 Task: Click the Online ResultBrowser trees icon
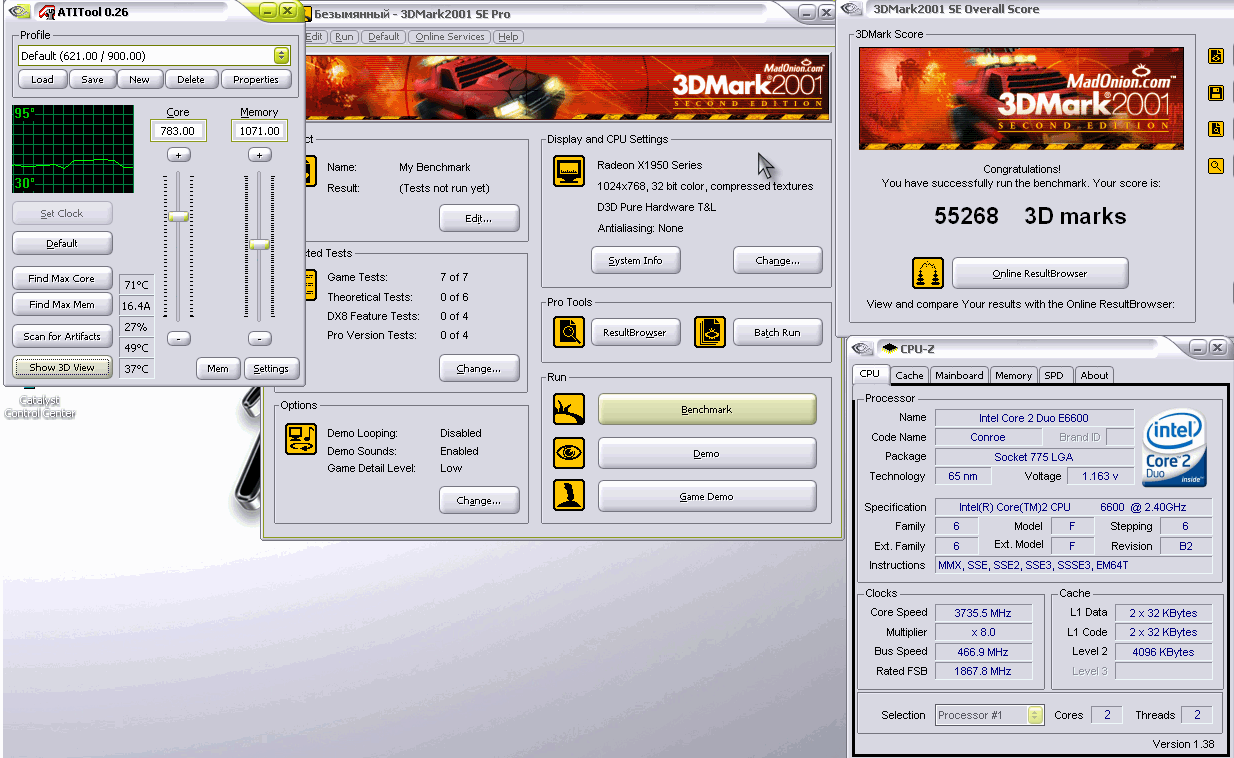(928, 273)
